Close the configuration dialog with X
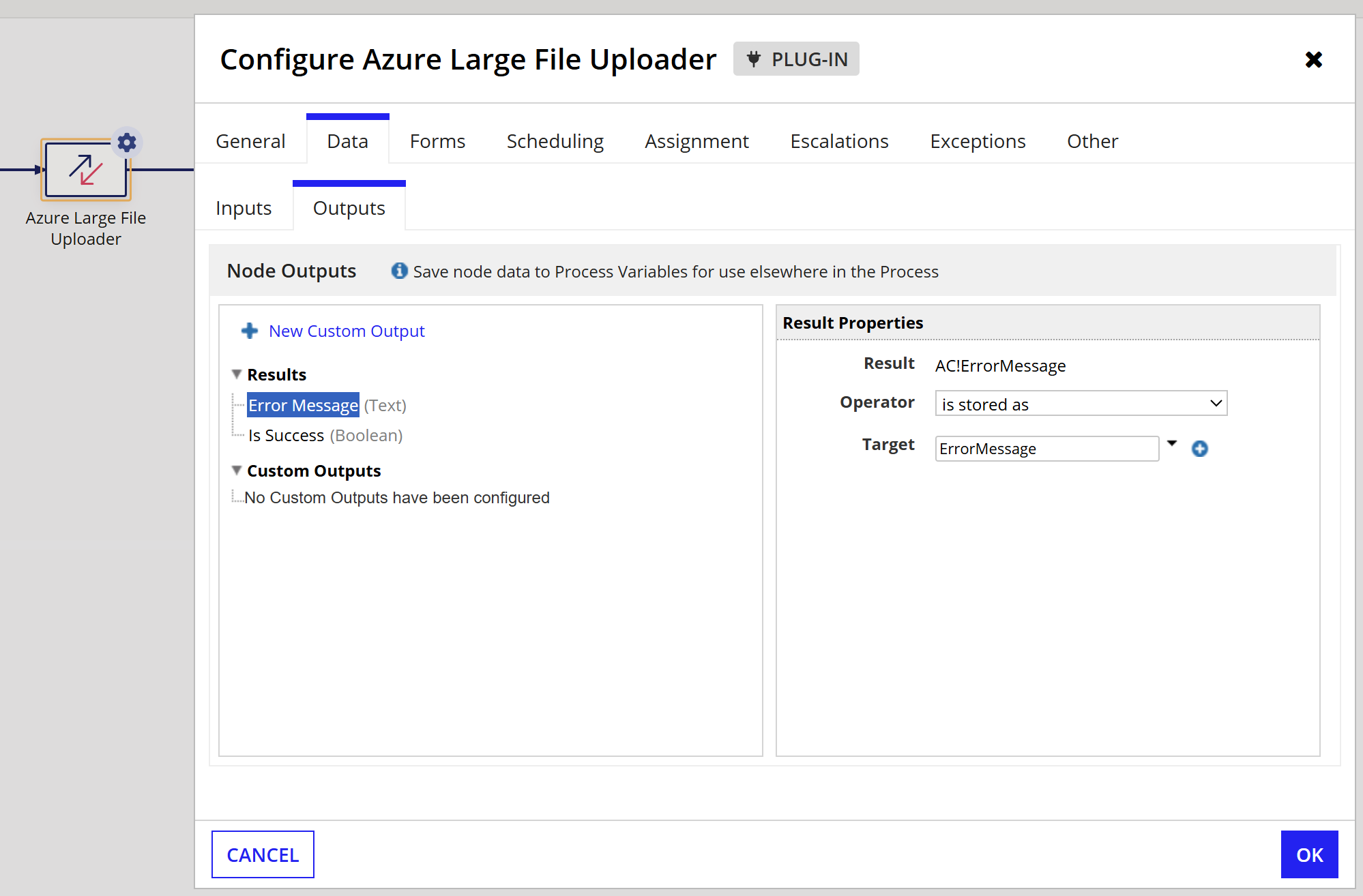Viewport: 1363px width, 896px height. tap(1313, 60)
